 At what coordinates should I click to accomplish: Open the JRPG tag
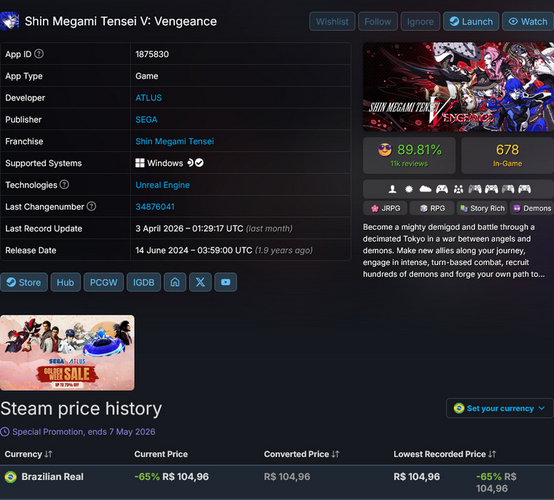385,208
